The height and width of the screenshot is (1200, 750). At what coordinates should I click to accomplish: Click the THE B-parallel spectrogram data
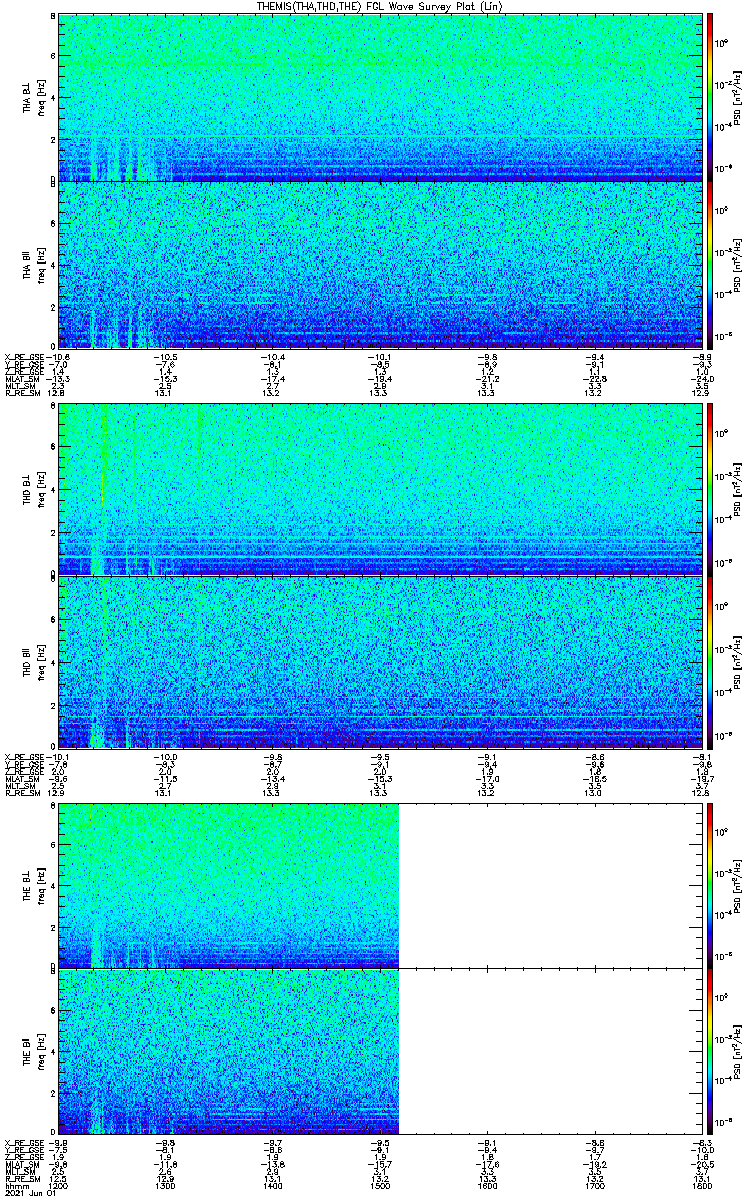coord(229,1051)
